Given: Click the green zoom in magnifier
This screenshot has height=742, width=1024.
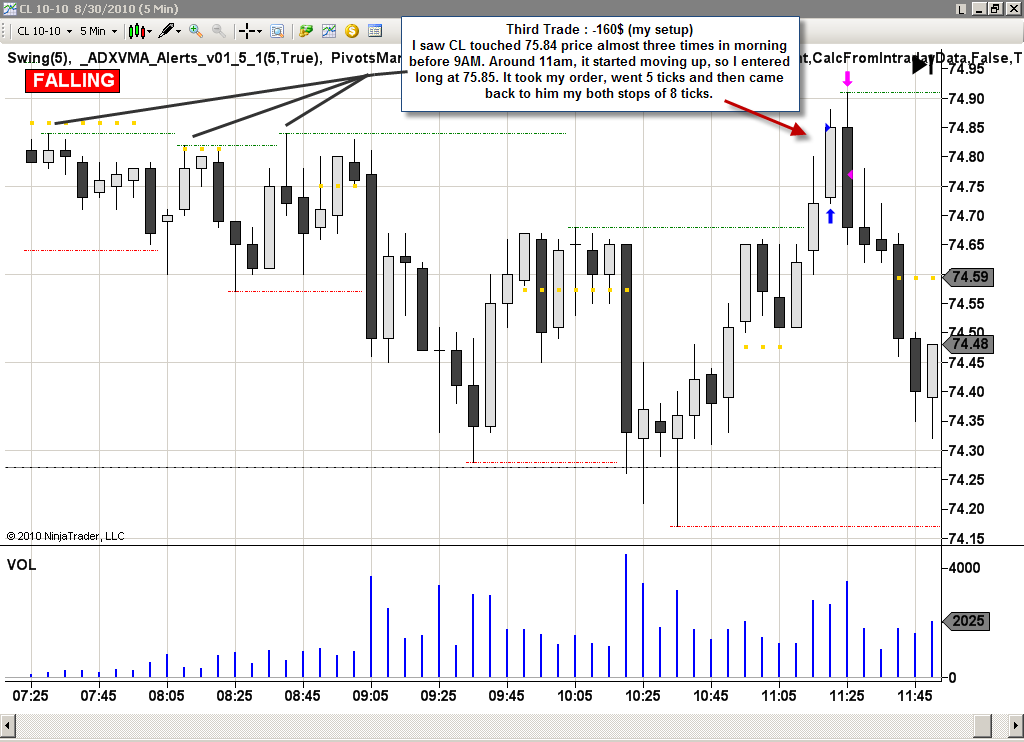Looking at the screenshot, I should pyautogui.click(x=195, y=31).
